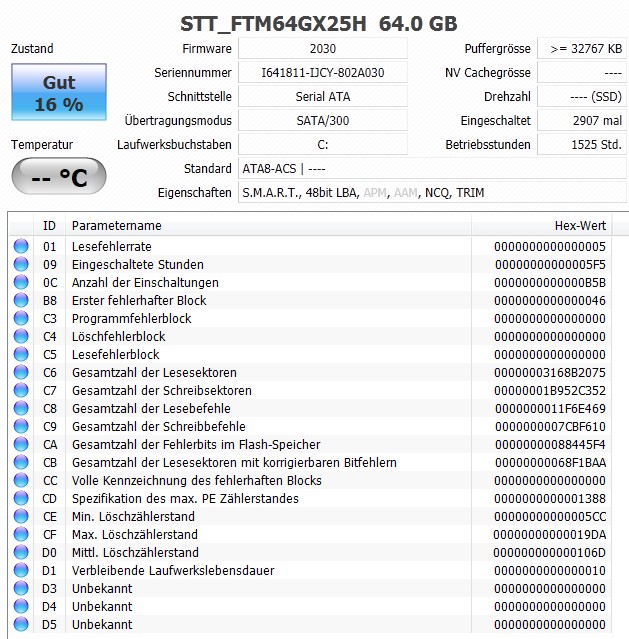Select Gesamtzahl der Lesesektoren mit korrigierbaren Bitfehlern
Image resolution: width=629 pixels, height=639 pixels.
pos(234,462)
